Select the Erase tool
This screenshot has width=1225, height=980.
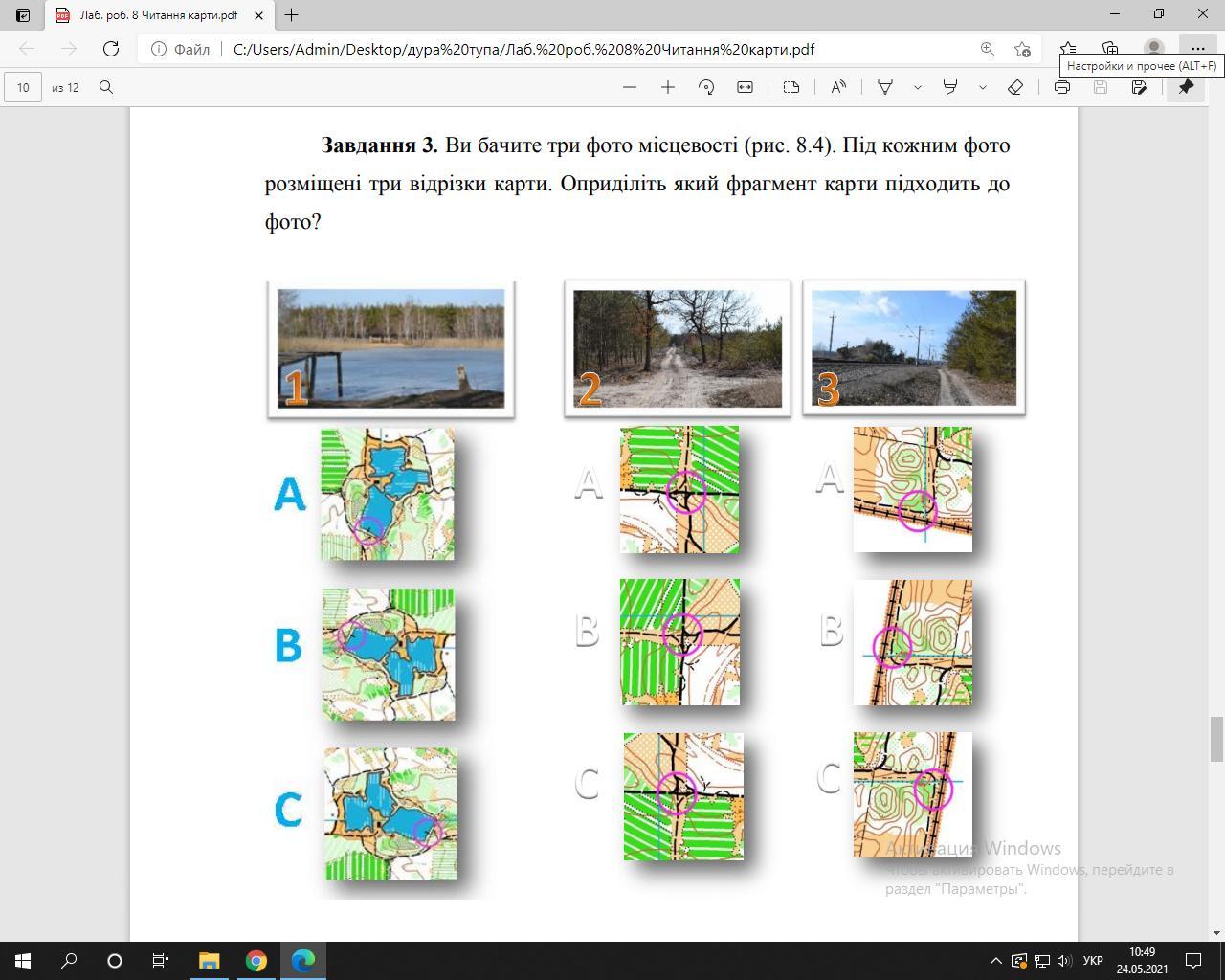tap(1015, 87)
